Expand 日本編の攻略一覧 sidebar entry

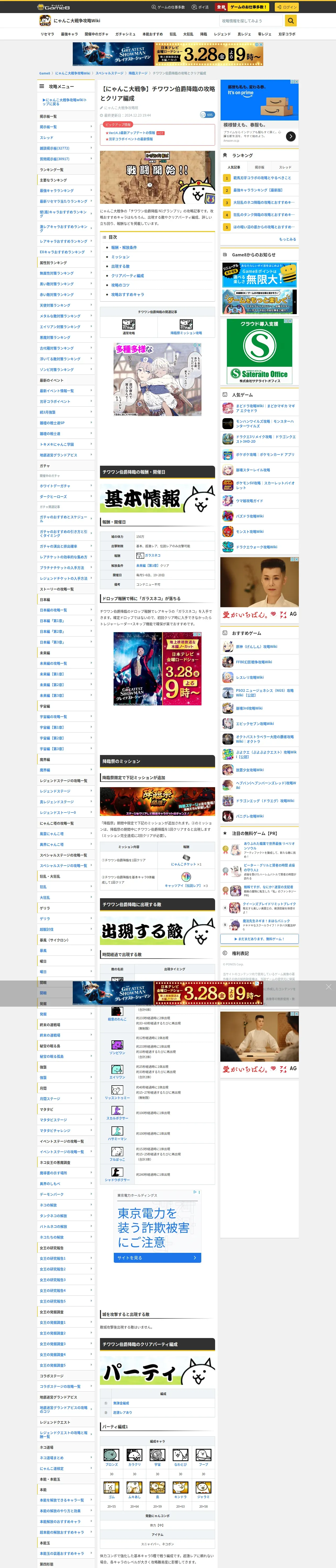point(66,610)
